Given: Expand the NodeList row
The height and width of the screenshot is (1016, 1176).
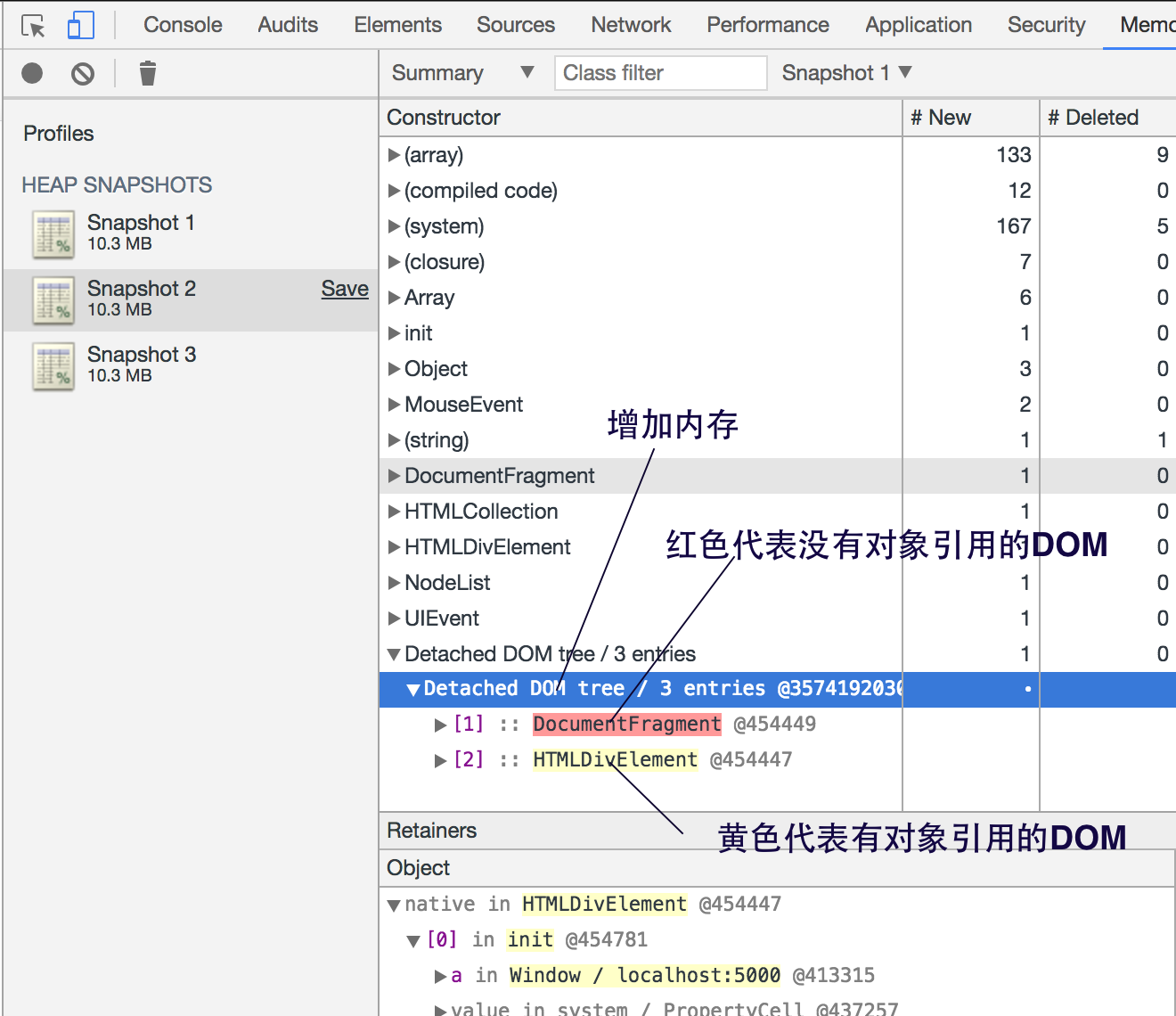Looking at the screenshot, I should coord(394,583).
